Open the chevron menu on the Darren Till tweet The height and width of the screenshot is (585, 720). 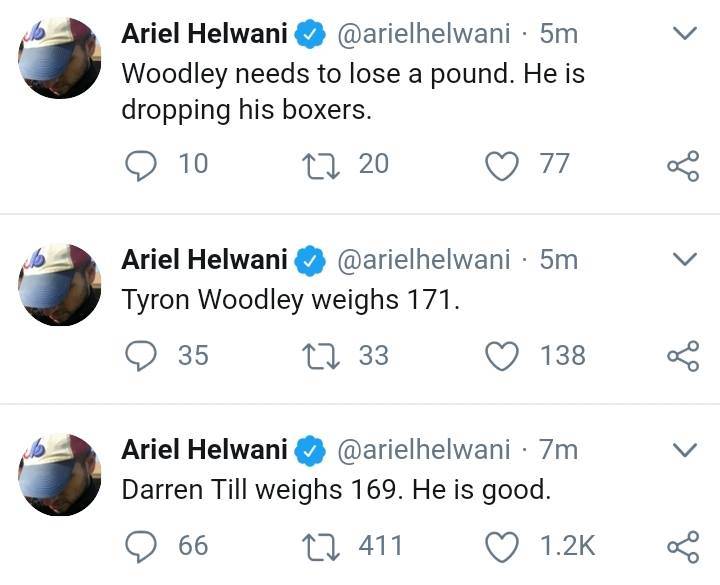pyautogui.click(x=685, y=449)
